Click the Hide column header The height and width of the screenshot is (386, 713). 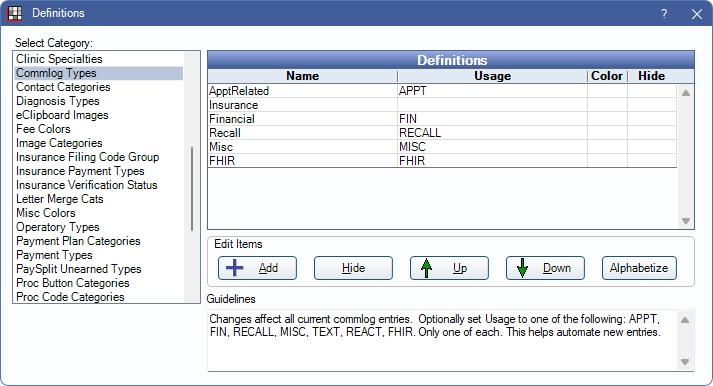[652, 76]
